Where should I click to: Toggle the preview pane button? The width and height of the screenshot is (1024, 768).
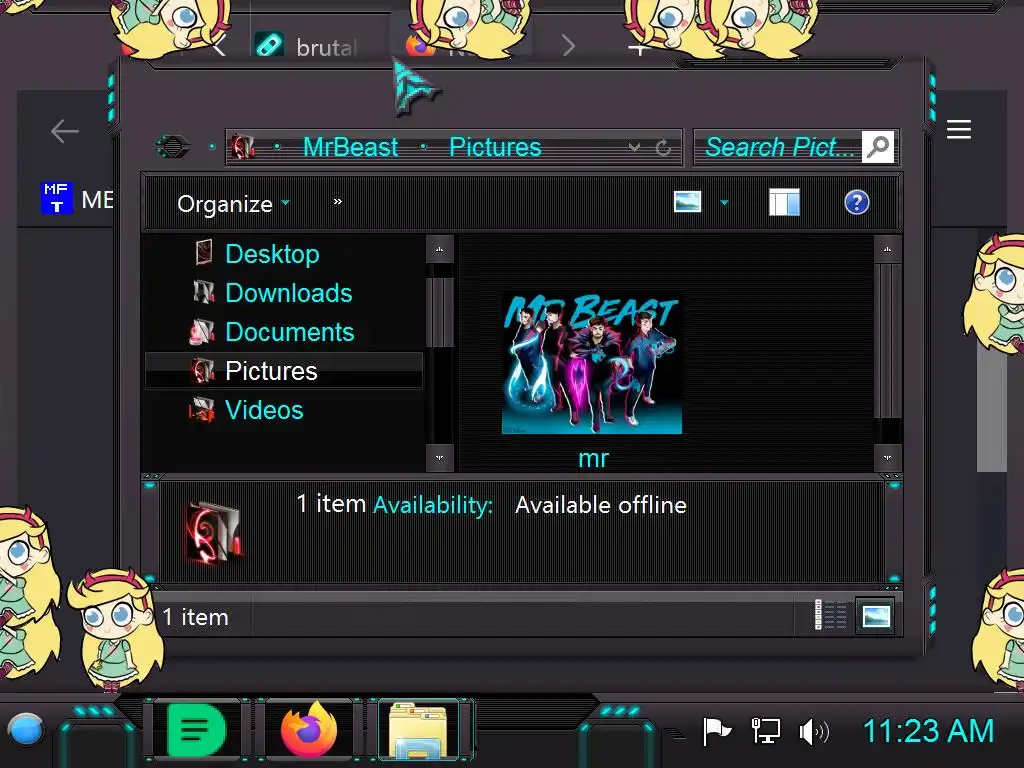pyautogui.click(x=784, y=202)
